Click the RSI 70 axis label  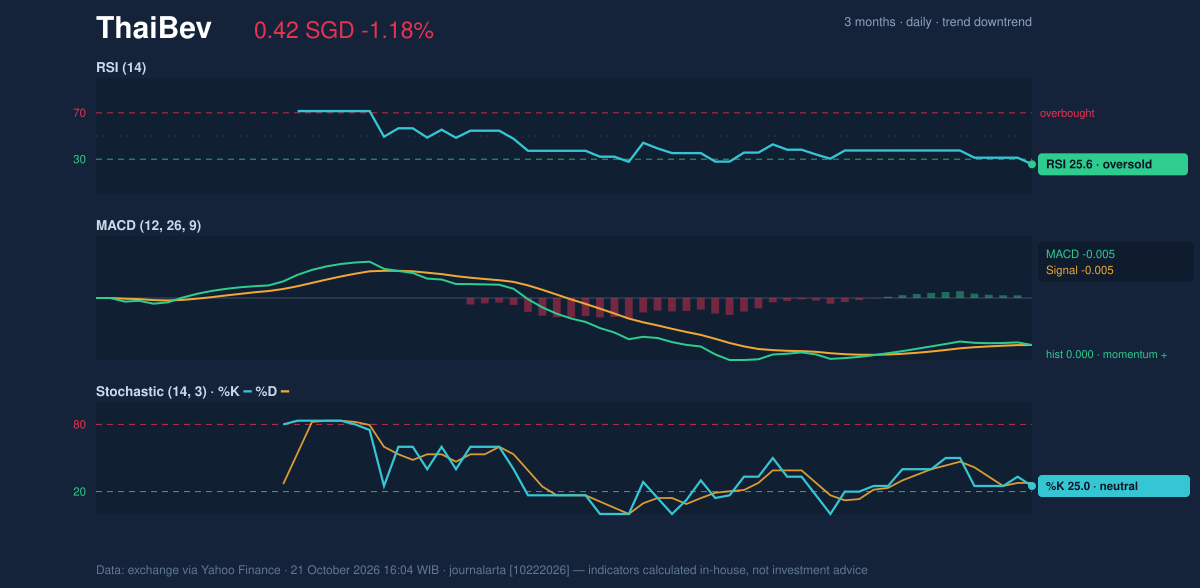point(79,113)
